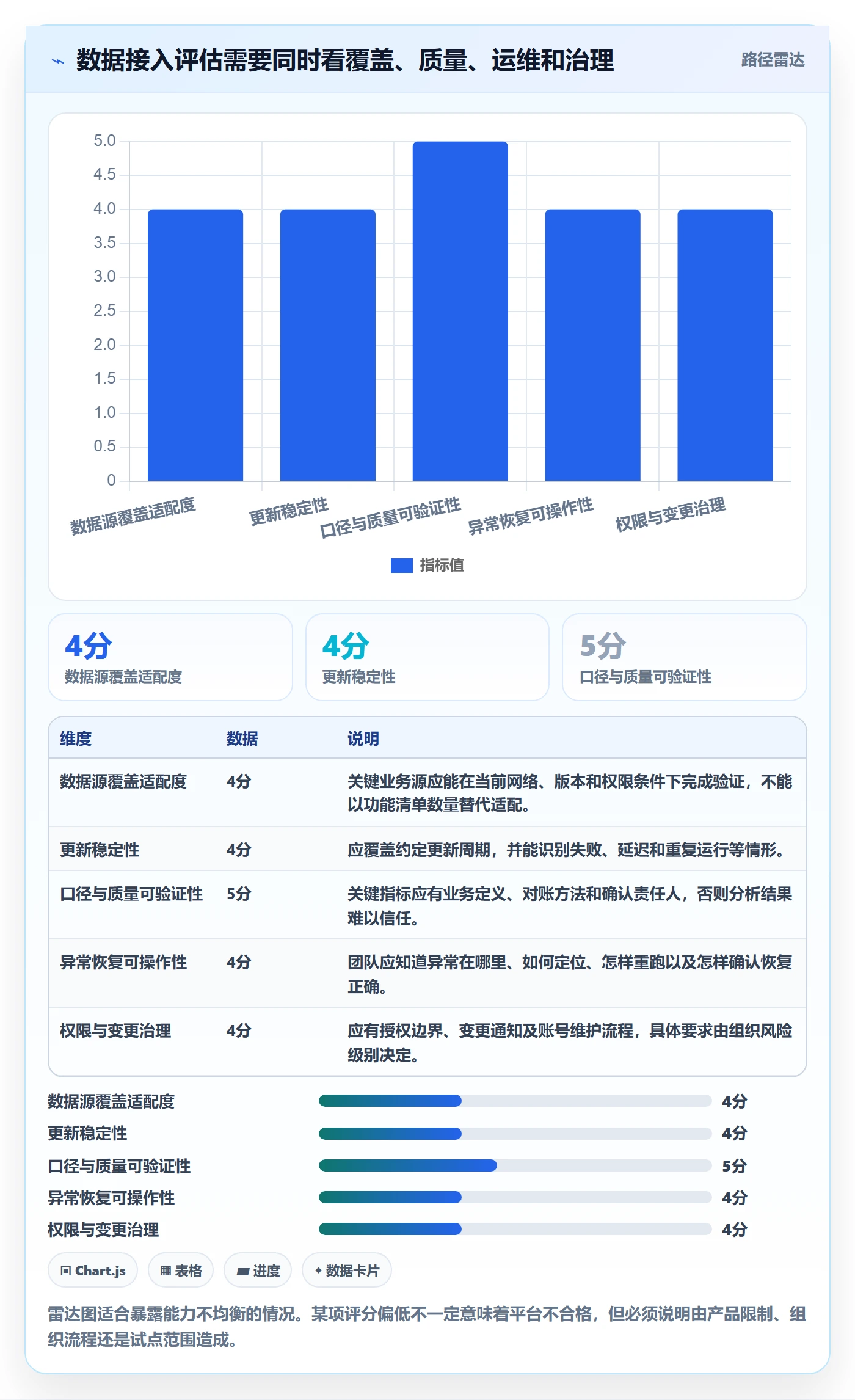Click the 更新稳定性 x-axis label
The height and width of the screenshot is (1400, 855).
(289, 512)
